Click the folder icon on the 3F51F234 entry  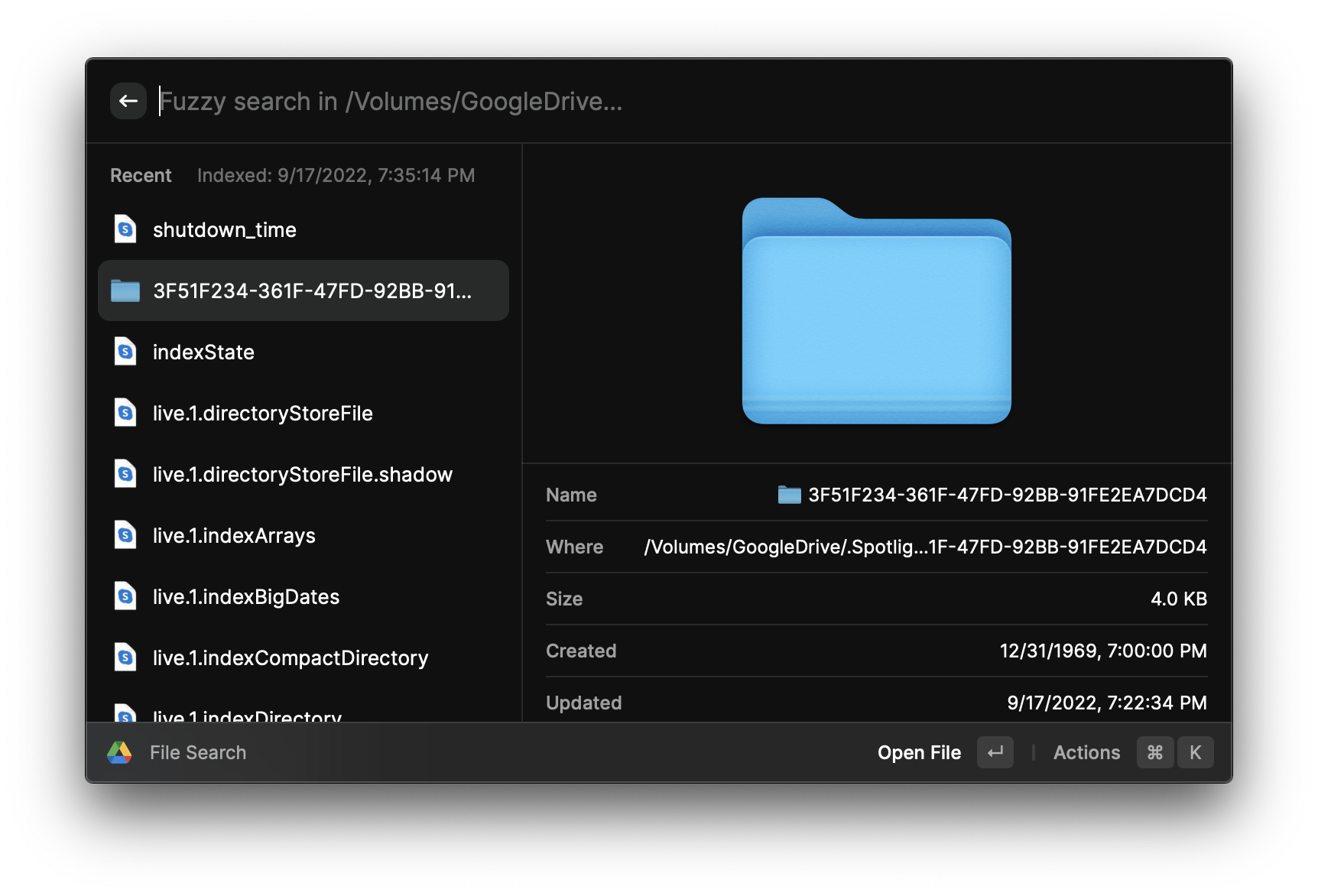coord(125,291)
